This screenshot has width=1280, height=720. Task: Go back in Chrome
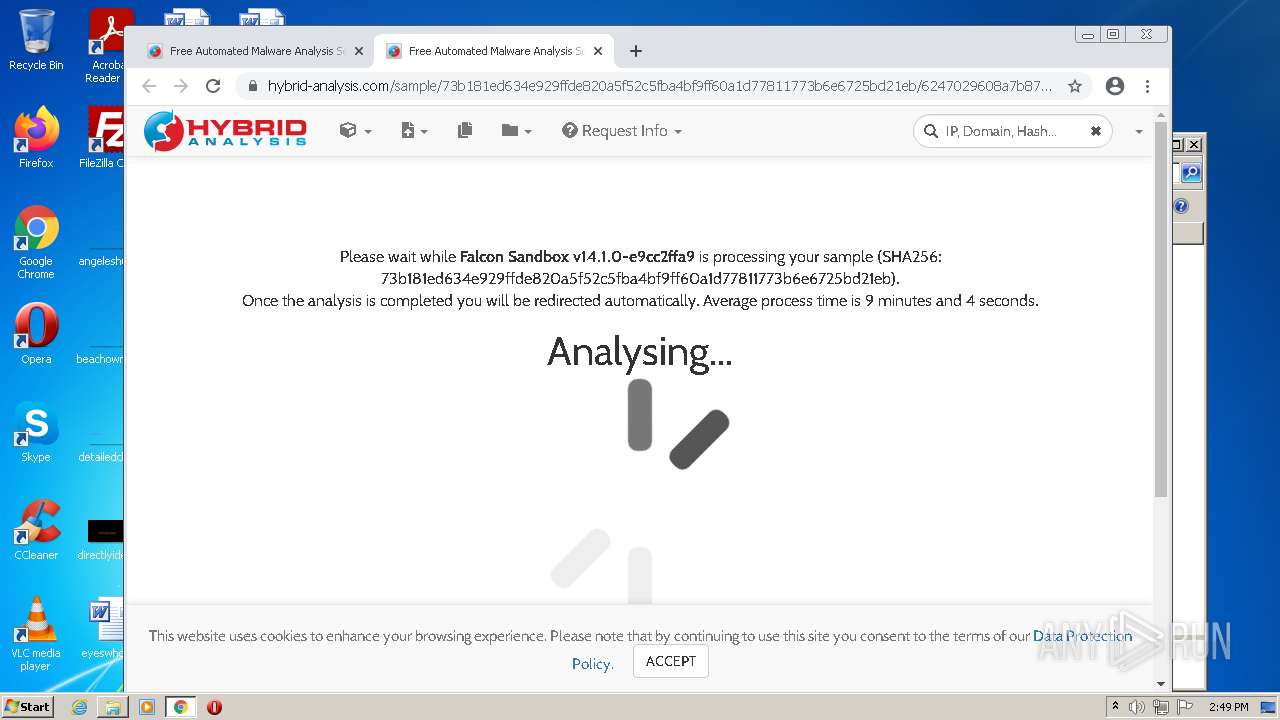[149, 86]
